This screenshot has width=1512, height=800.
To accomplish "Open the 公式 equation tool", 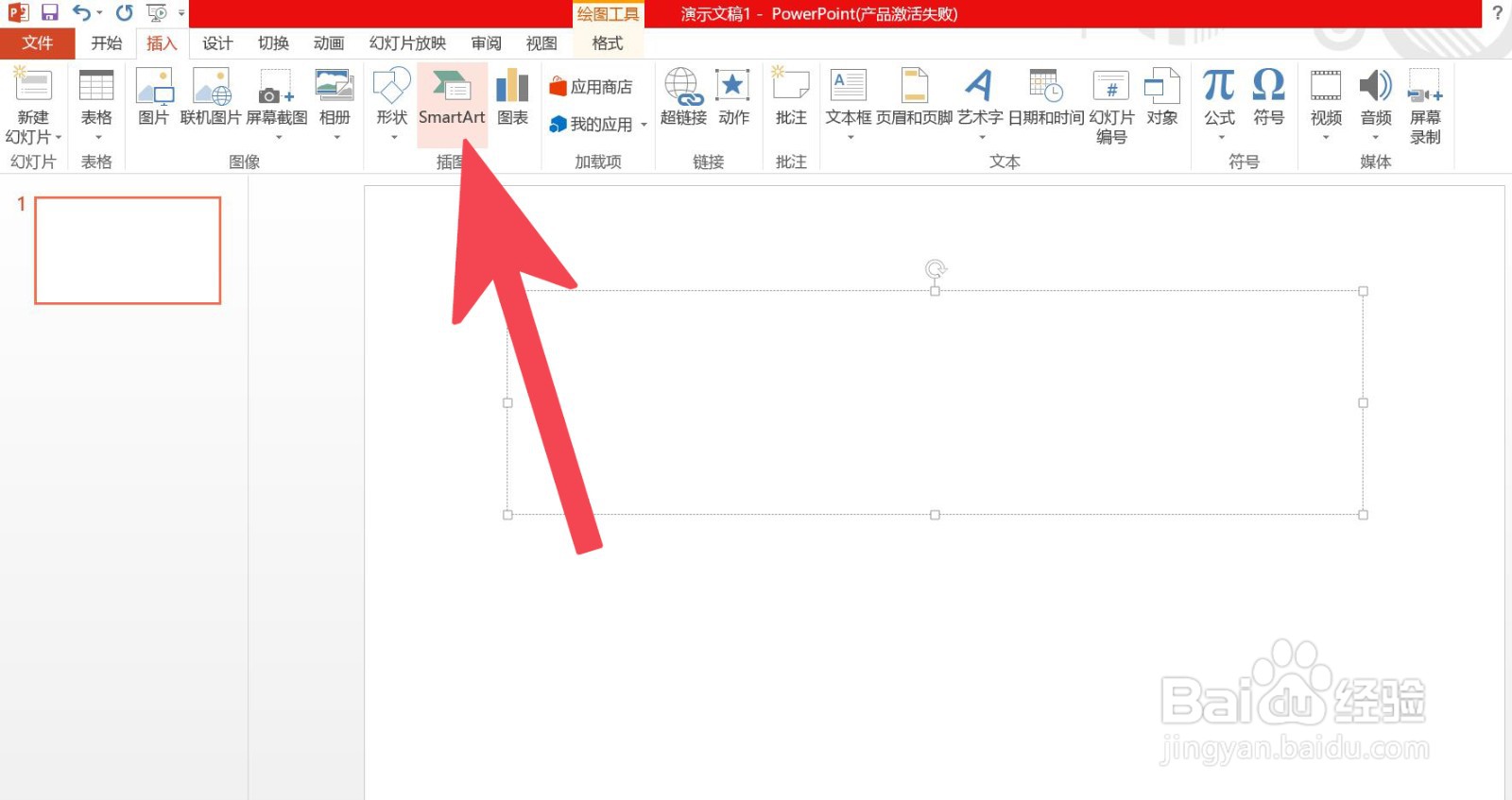I will tap(1219, 104).
